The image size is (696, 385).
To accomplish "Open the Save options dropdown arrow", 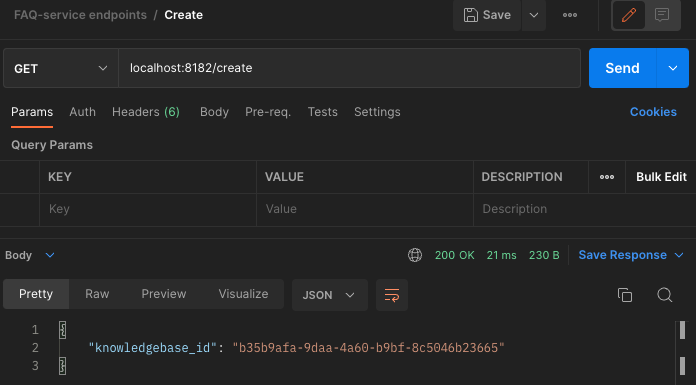I will (534, 15).
